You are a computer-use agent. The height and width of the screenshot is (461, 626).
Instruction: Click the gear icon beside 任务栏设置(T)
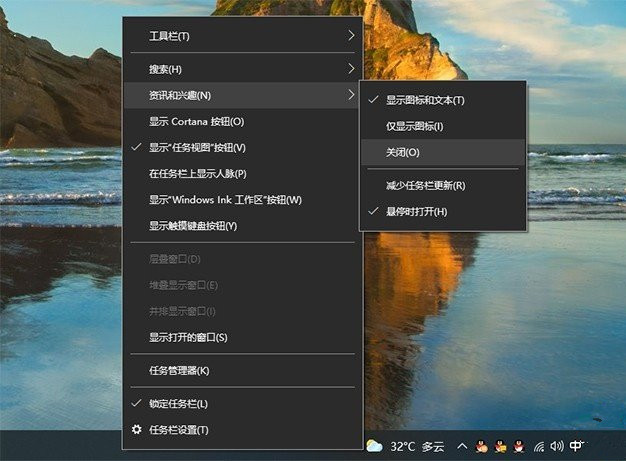click(x=137, y=430)
